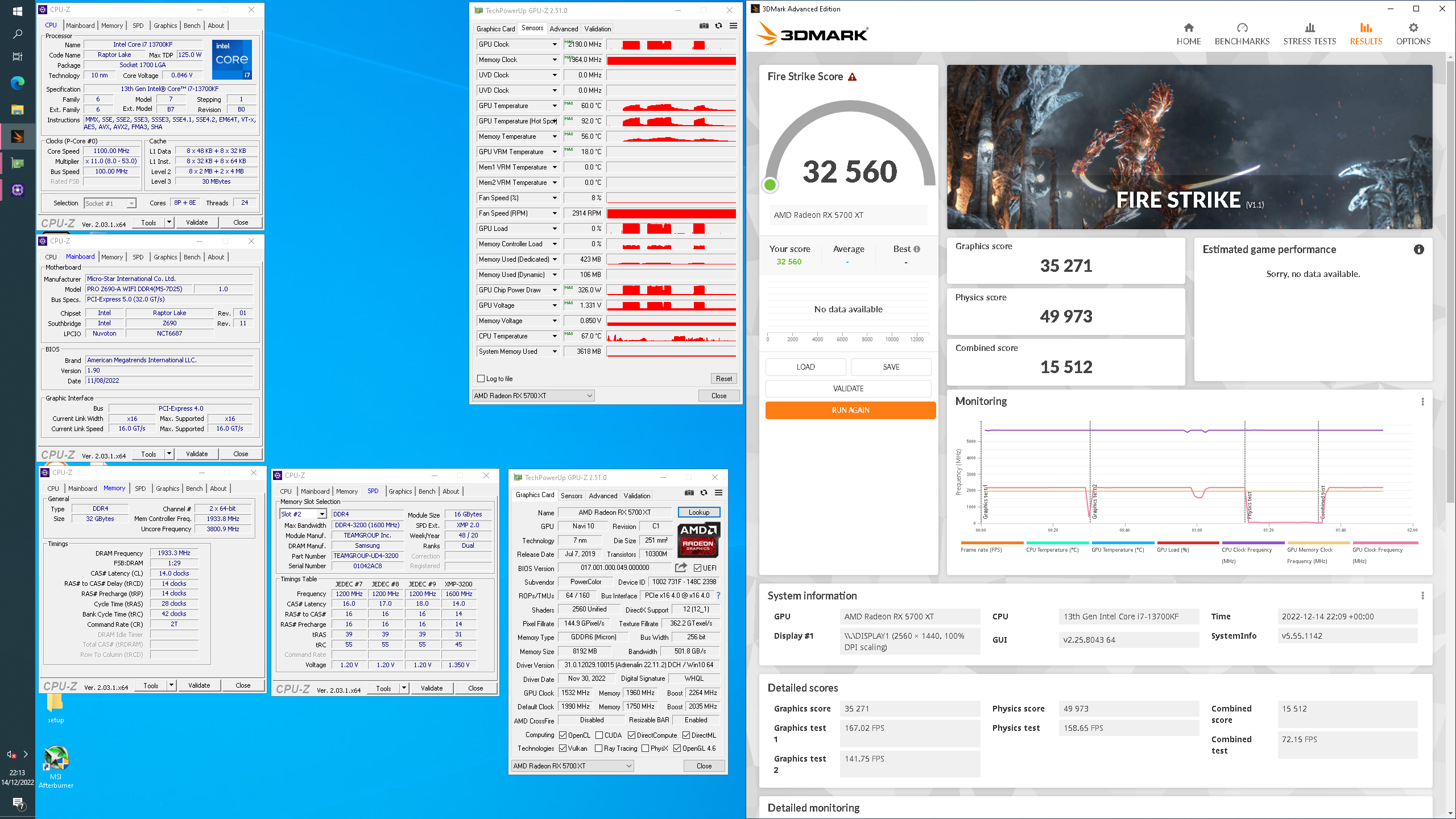Click the Bus Interface question mark icon
Viewport: 1456px width, 819px height.
pos(718,595)
